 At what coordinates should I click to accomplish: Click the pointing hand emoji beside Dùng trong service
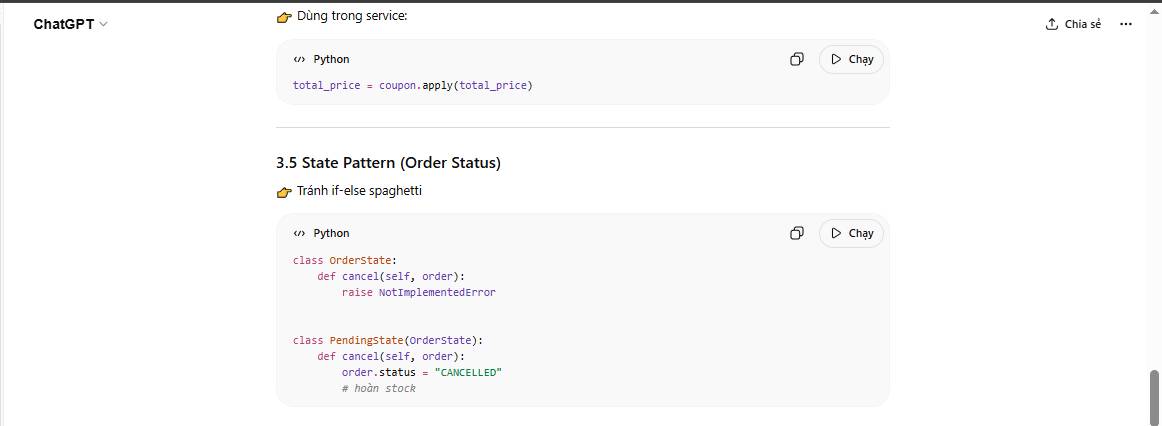coord(284,17)
